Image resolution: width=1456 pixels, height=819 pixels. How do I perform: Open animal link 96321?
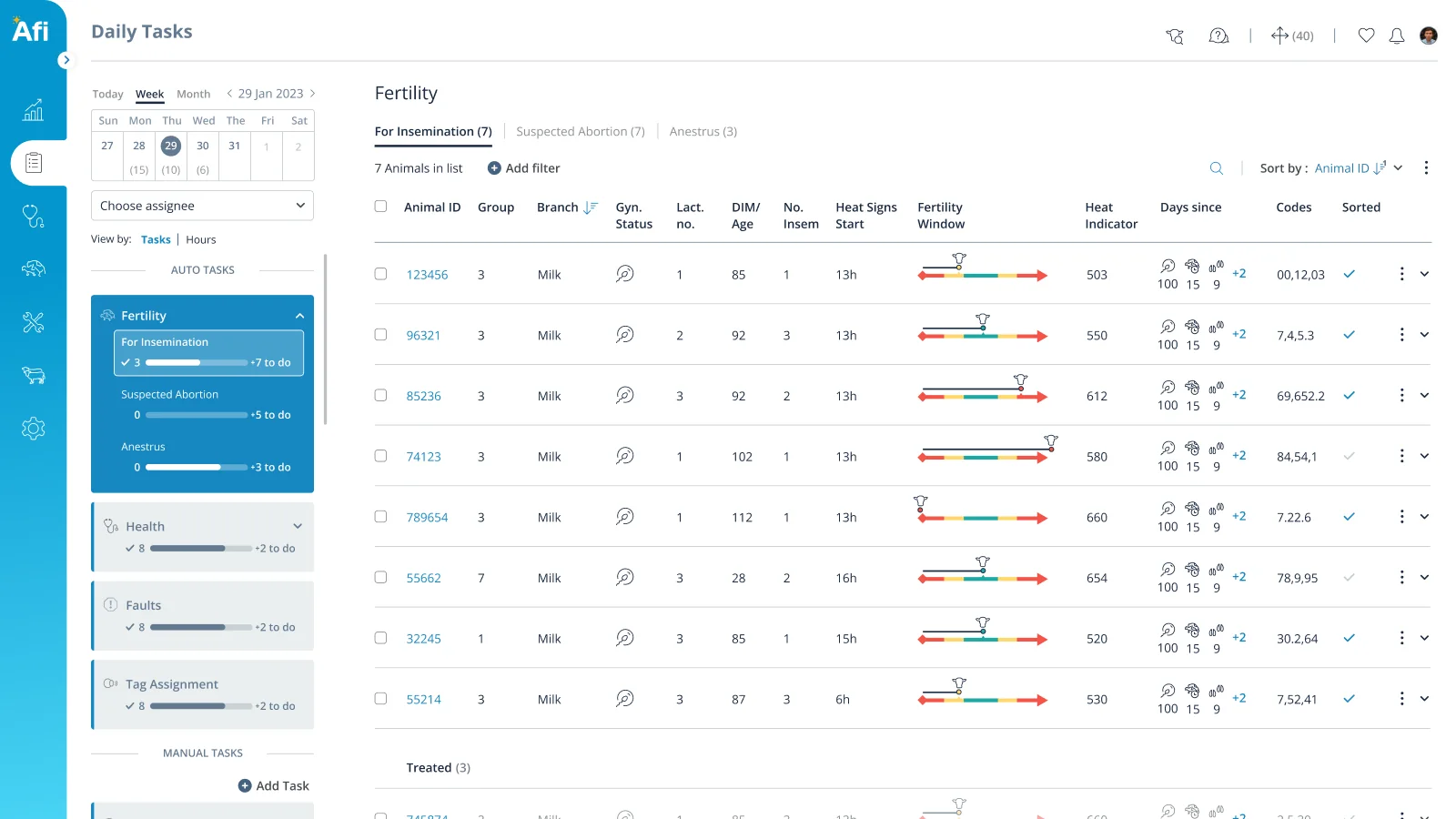tap(423, 335)
